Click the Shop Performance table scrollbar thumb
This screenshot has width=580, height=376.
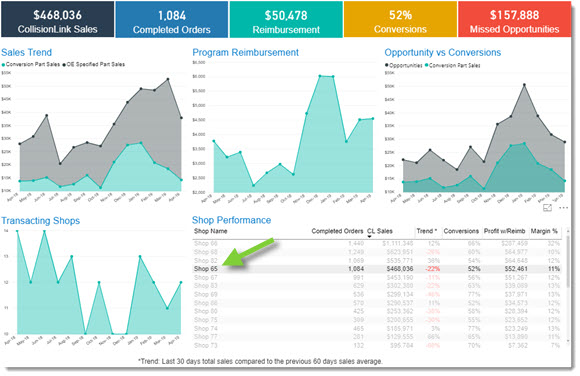tap(568, 261)
